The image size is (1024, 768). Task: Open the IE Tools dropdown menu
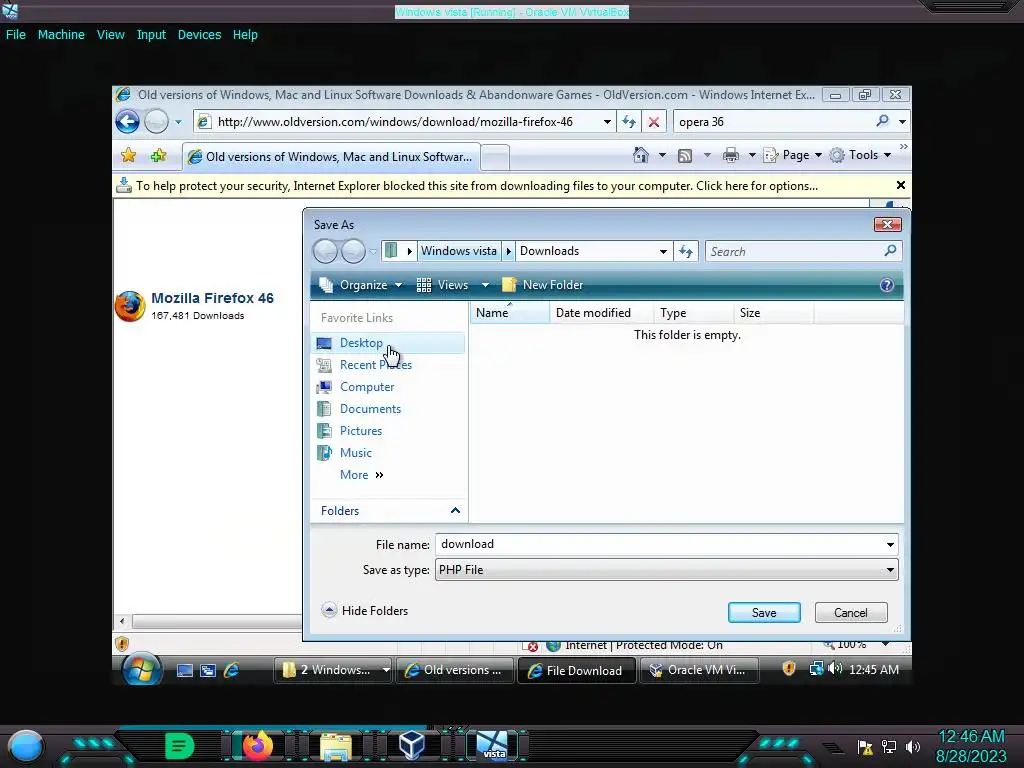point(860,155)
